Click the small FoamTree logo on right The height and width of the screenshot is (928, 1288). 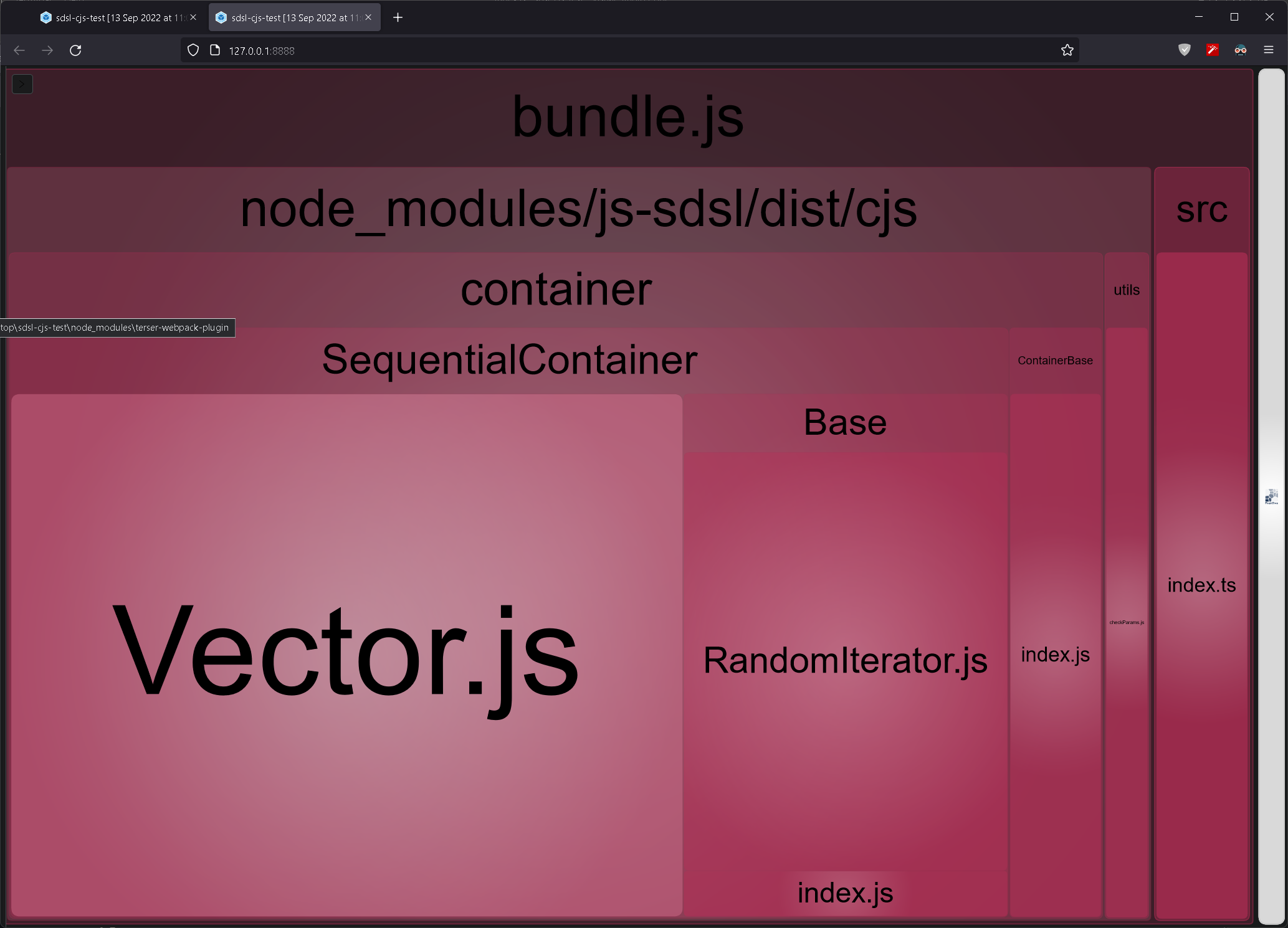pyautogui.click(x=1271, y=496)
